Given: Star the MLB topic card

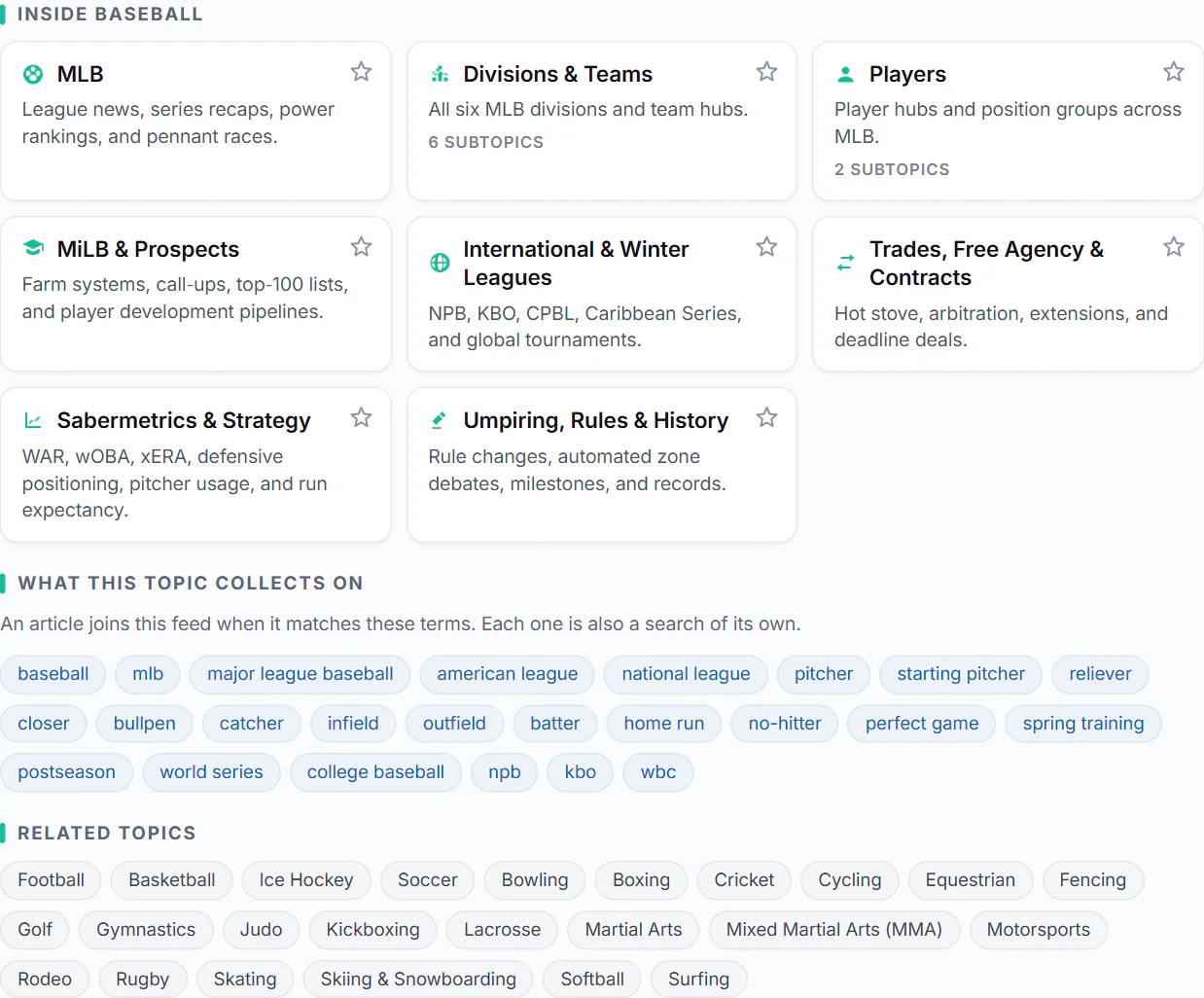Looking at the screenshot, I should point(361,72).
